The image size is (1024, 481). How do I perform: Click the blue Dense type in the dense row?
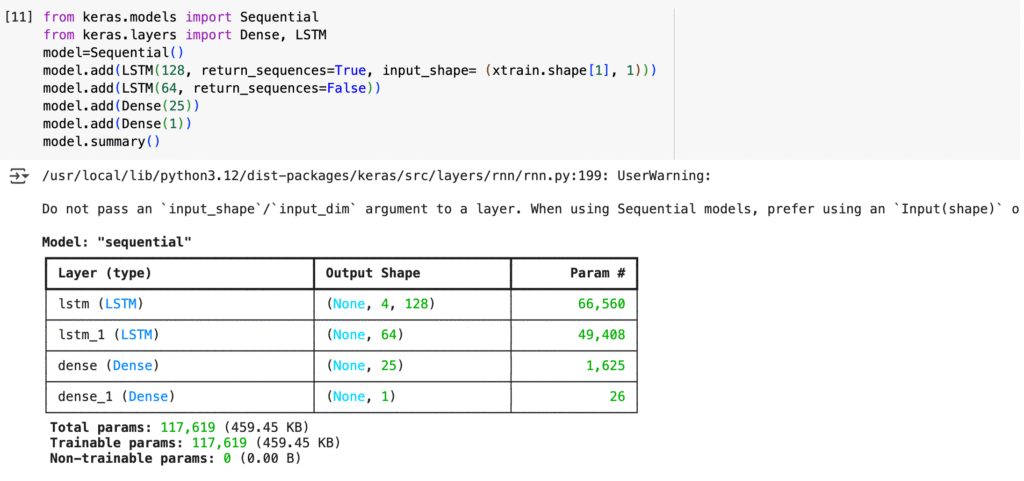pos(133,365)
